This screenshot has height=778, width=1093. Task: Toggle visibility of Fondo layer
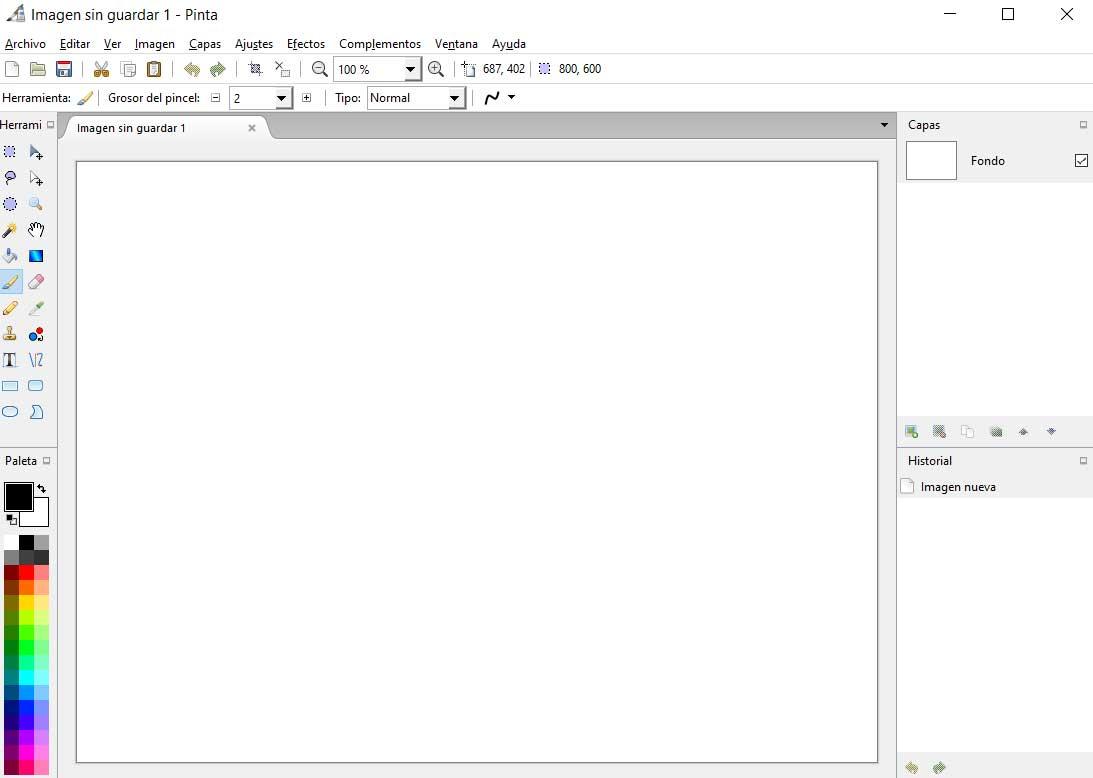coord(1081,160)
